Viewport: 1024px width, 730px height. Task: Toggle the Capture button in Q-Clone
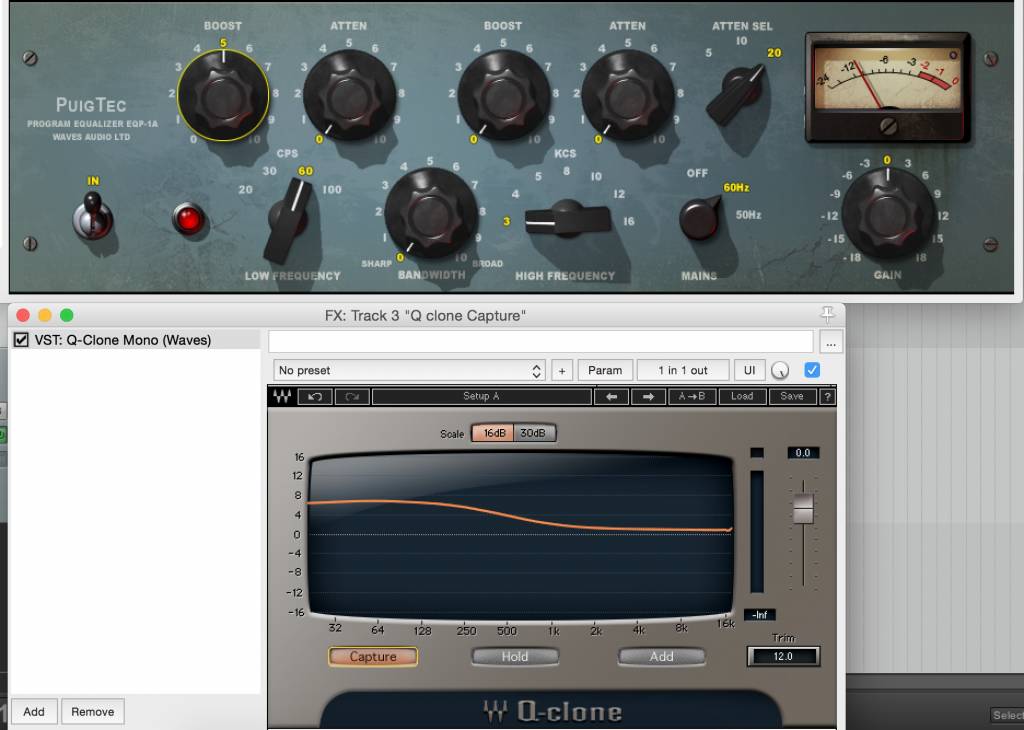pyautogui.click(x=372, y=656)
